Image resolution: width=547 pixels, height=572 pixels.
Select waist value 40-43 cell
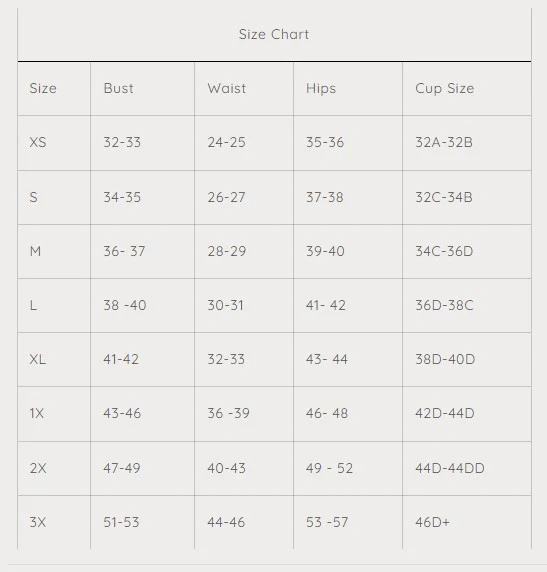click(x=226, y=468)
